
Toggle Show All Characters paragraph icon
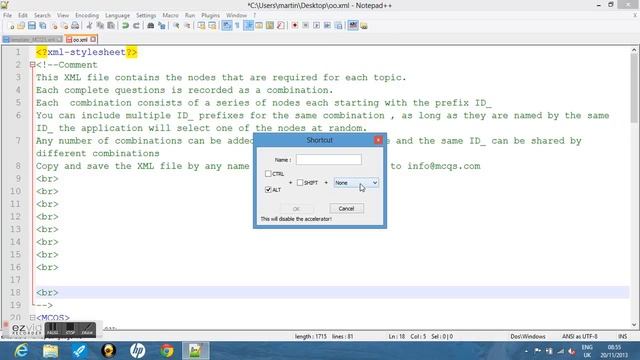tap(237, 26)
